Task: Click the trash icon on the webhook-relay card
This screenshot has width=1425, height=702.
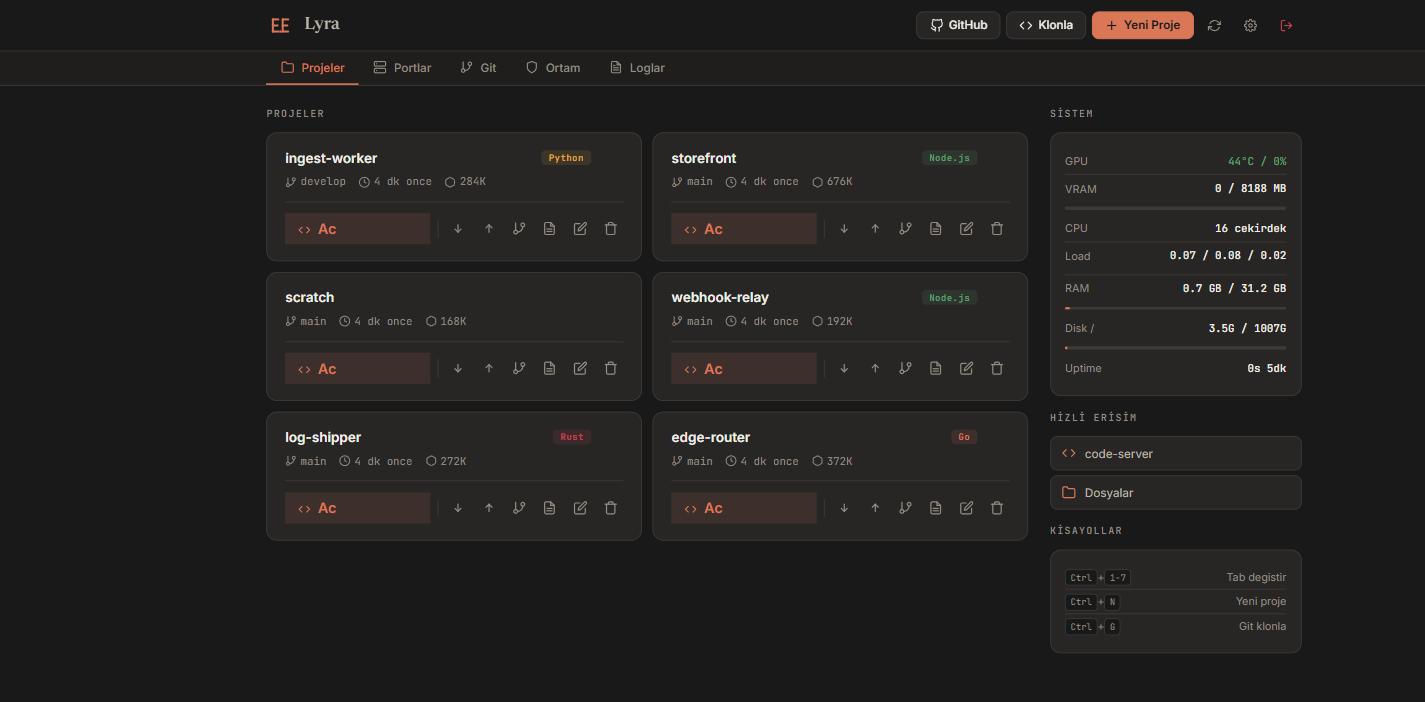Action: [997, 368]
